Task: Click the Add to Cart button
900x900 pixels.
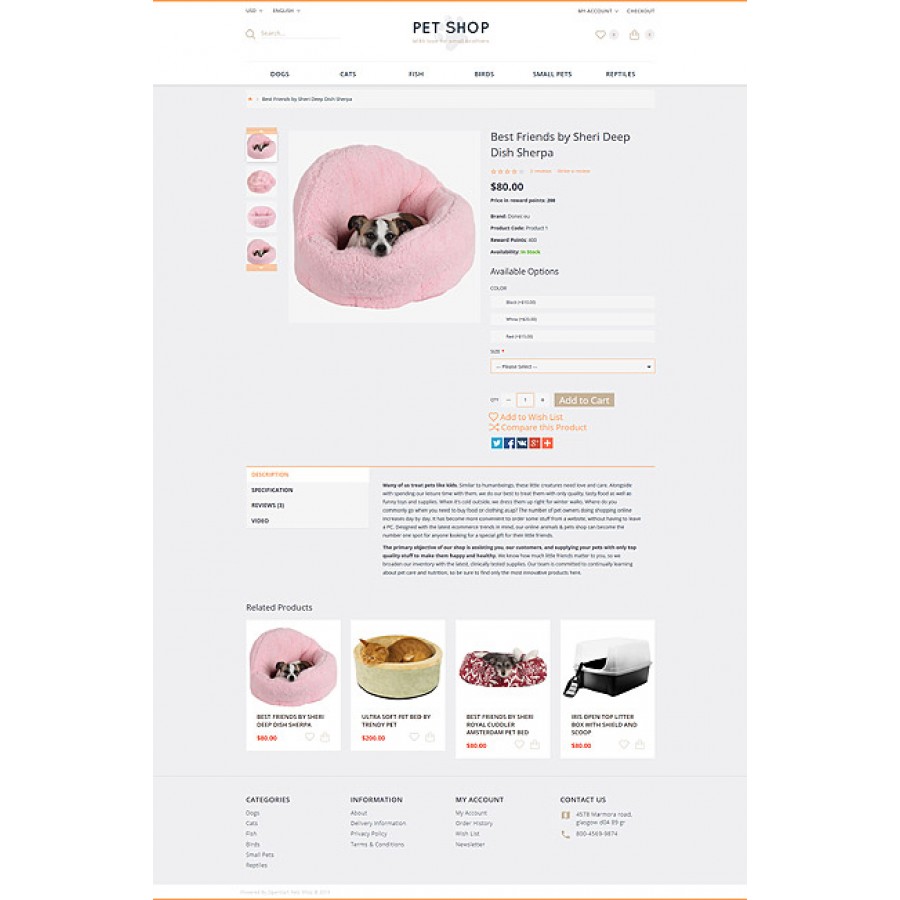Action: click(x=584, y=400)
